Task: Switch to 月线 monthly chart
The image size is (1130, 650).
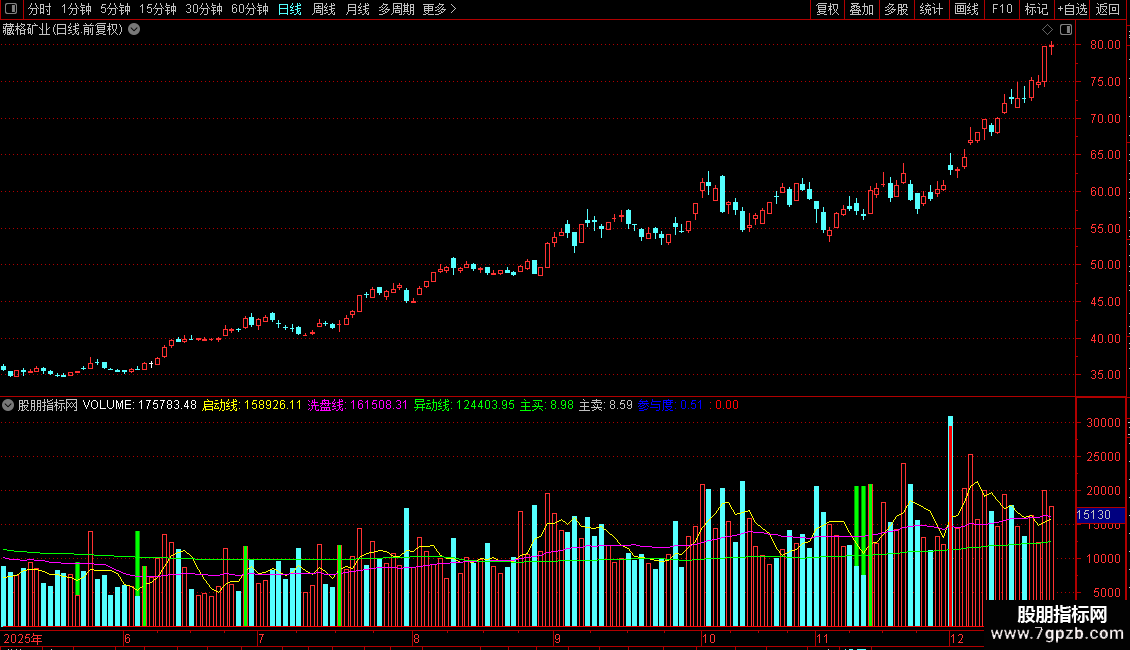Action: point(357,9)
